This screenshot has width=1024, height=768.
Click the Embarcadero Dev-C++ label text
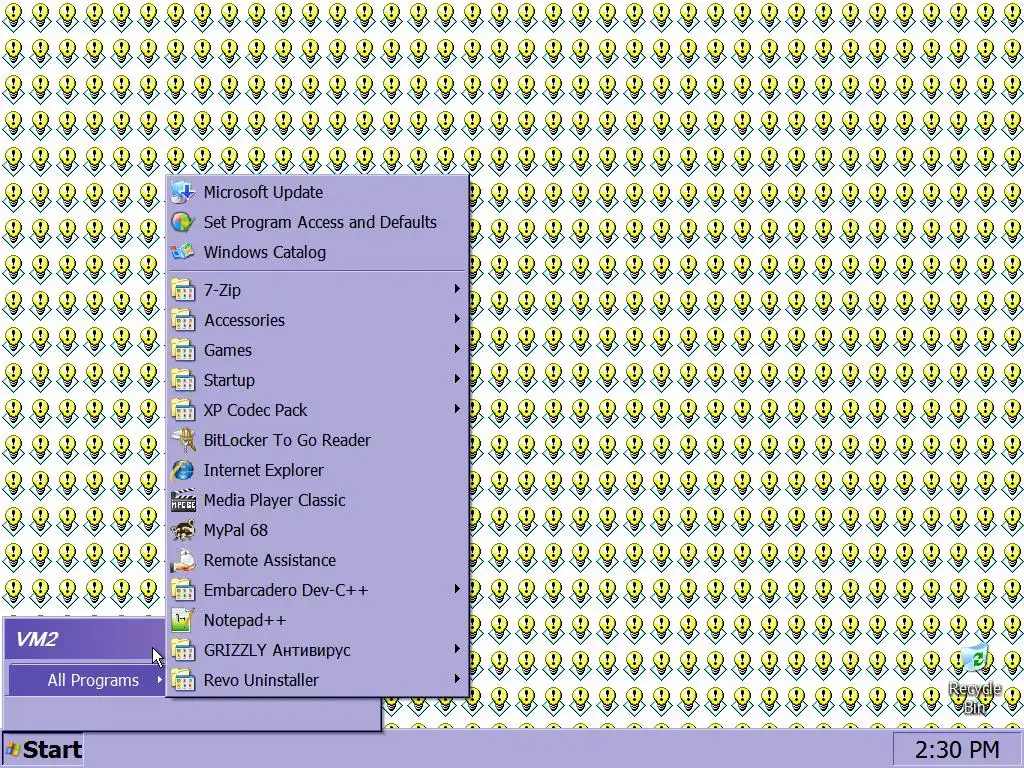[286, 590]
